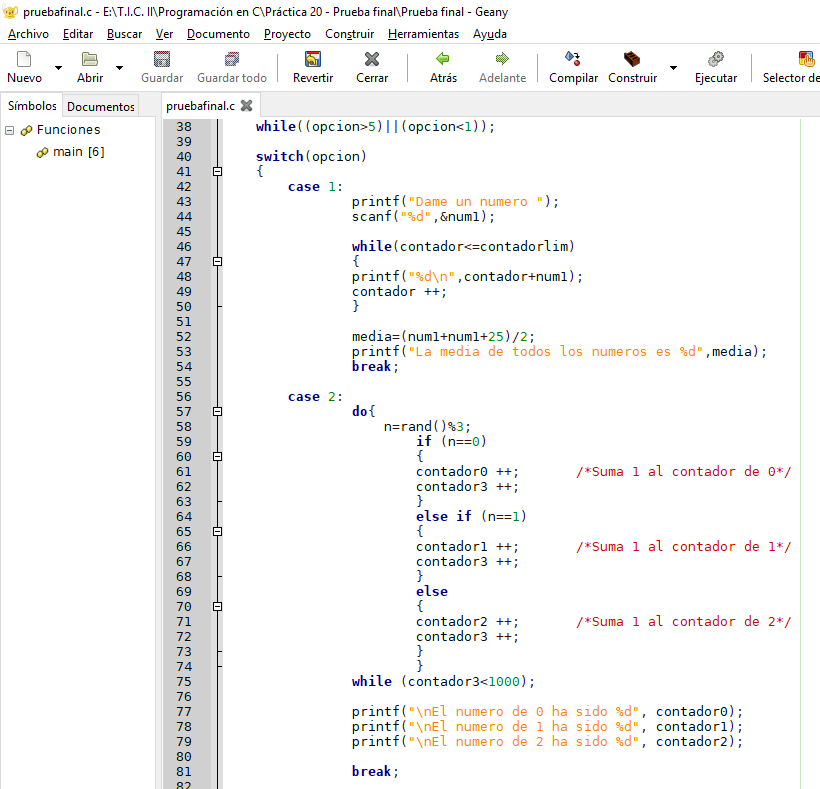Click the Revertir toolbar icon
Image resolution: width=820 pixels, height=789 pixels.
coord(313,59)
